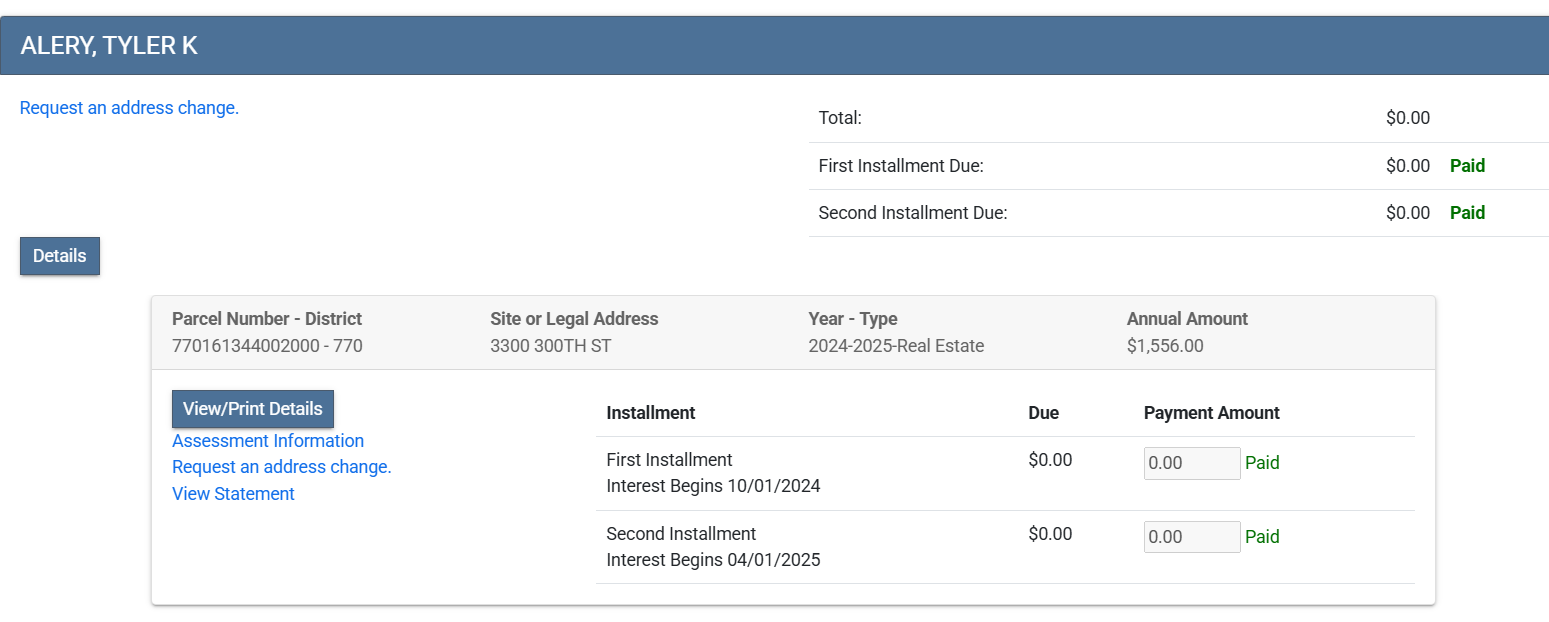Click the site address 3300 300TH ST
Screen dimensions: 1549x622
pos(550,346)
